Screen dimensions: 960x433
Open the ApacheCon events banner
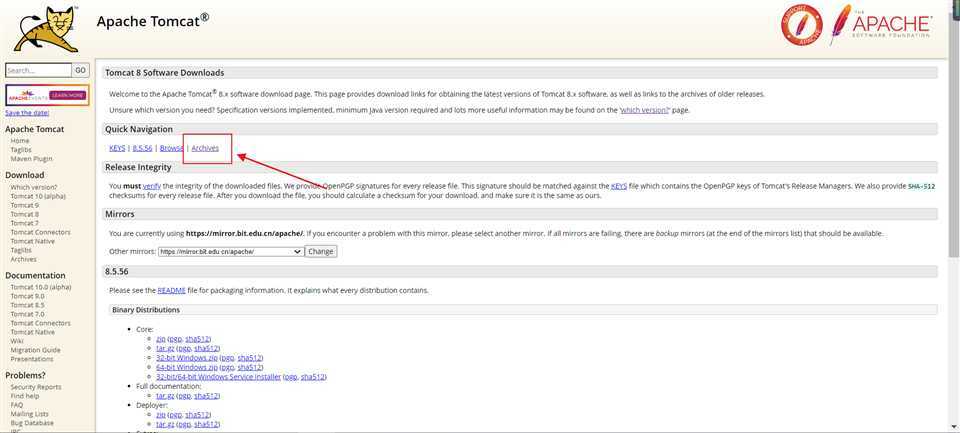click(47, 96)
